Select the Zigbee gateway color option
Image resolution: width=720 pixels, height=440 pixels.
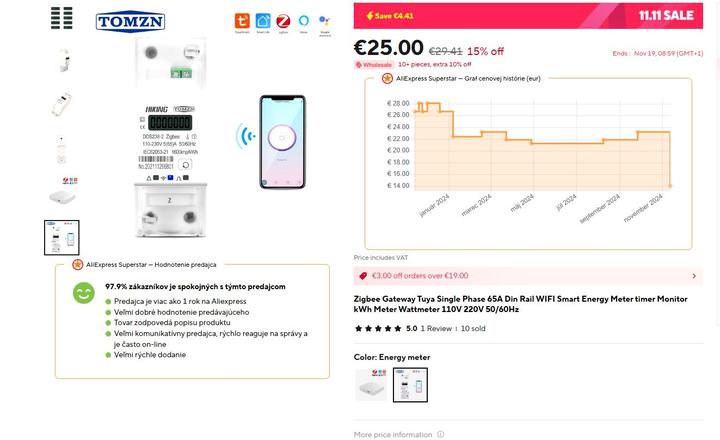point(371,385)
